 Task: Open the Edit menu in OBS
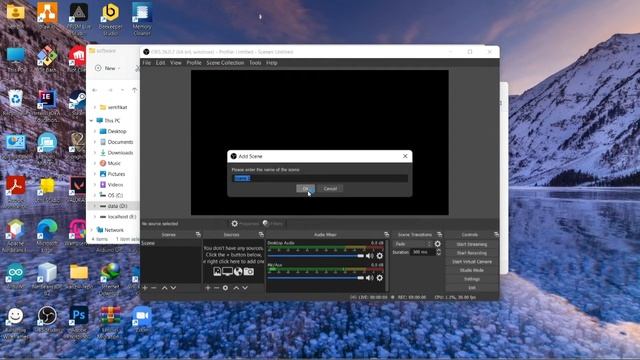[x=160, y=63]
